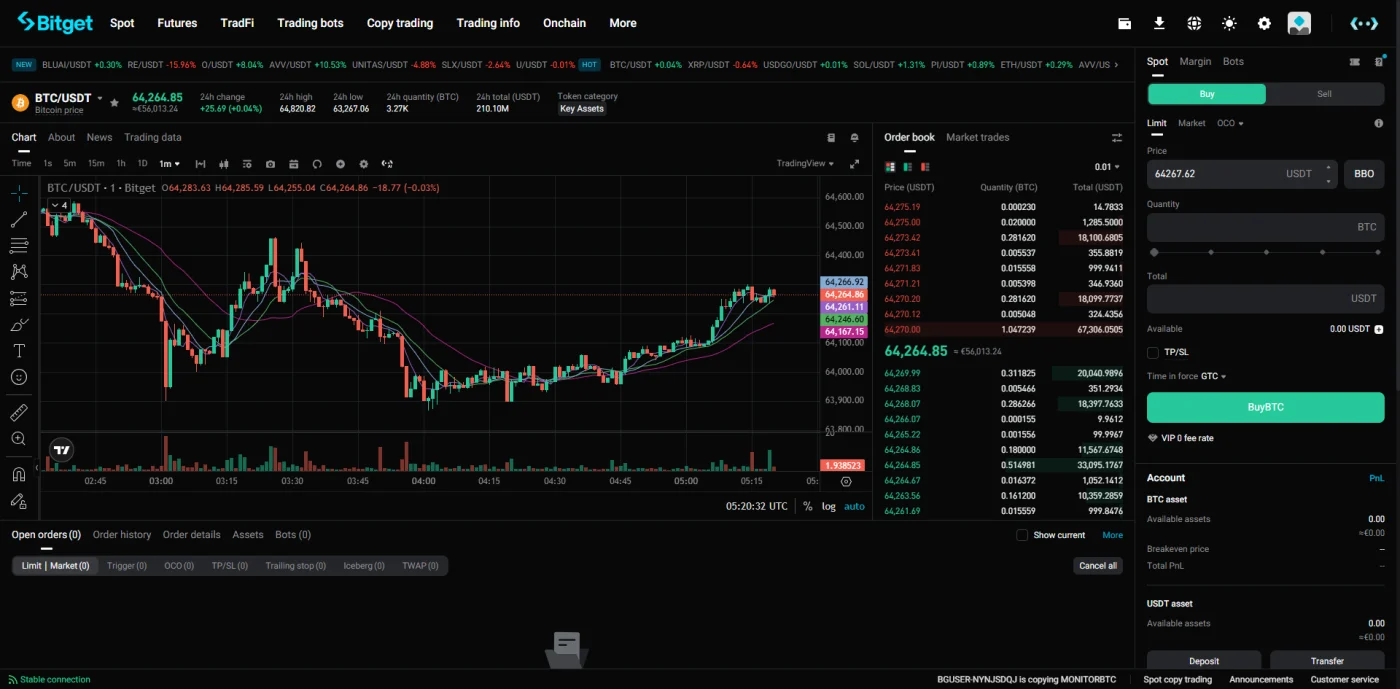Open the Fibonacci retracement tools

[19, 246]
